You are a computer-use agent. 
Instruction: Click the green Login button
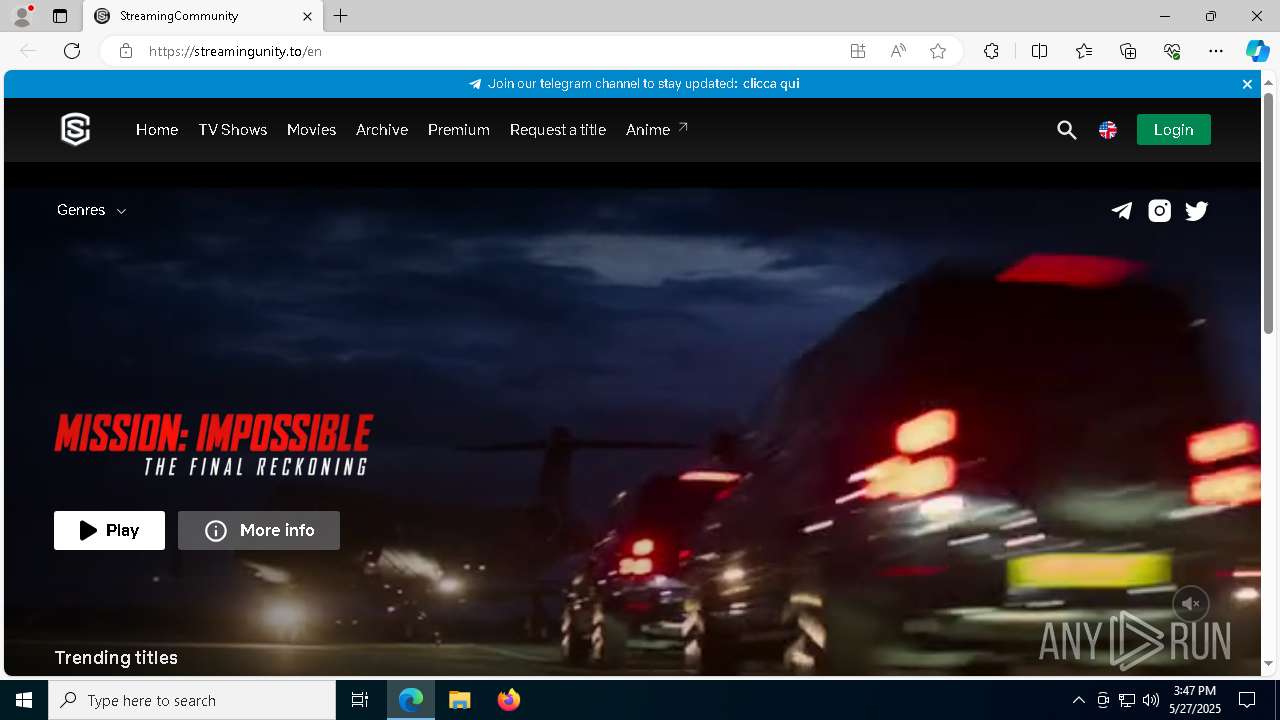(x=1173, y=130)
